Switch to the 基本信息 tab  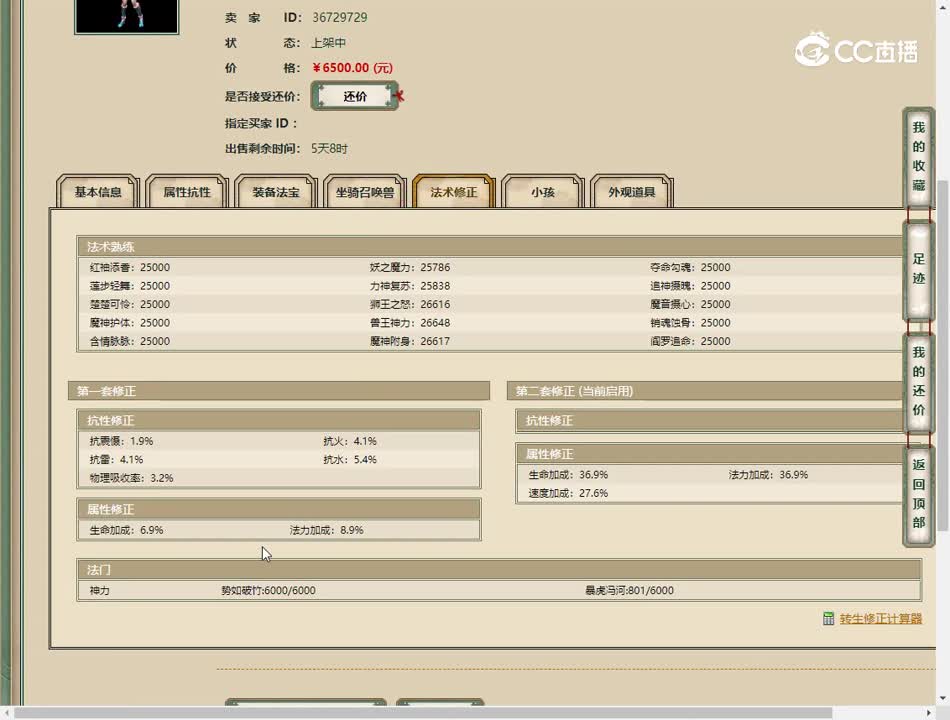pos(98,192)
